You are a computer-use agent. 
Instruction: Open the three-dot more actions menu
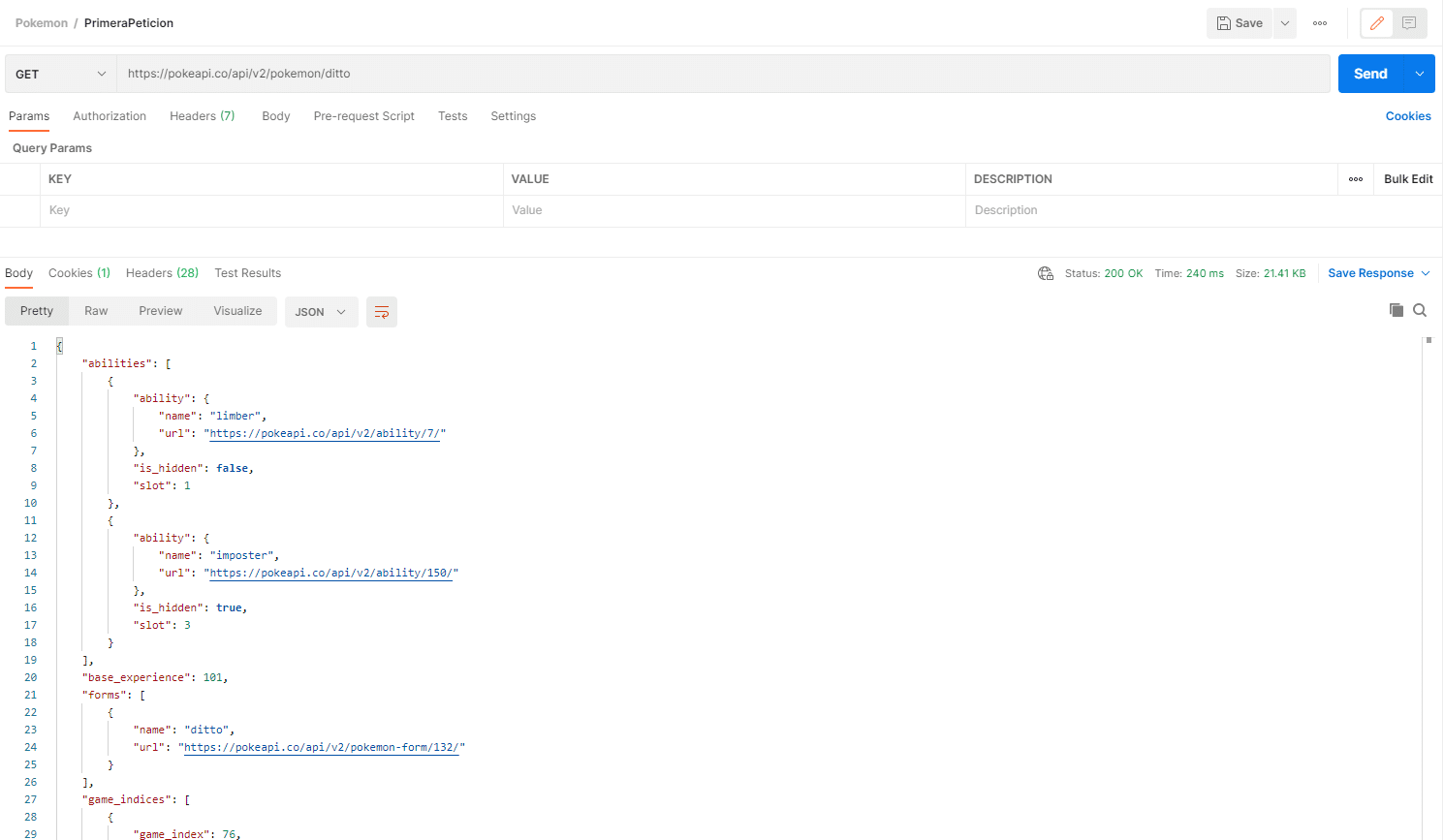point(1320,23)
